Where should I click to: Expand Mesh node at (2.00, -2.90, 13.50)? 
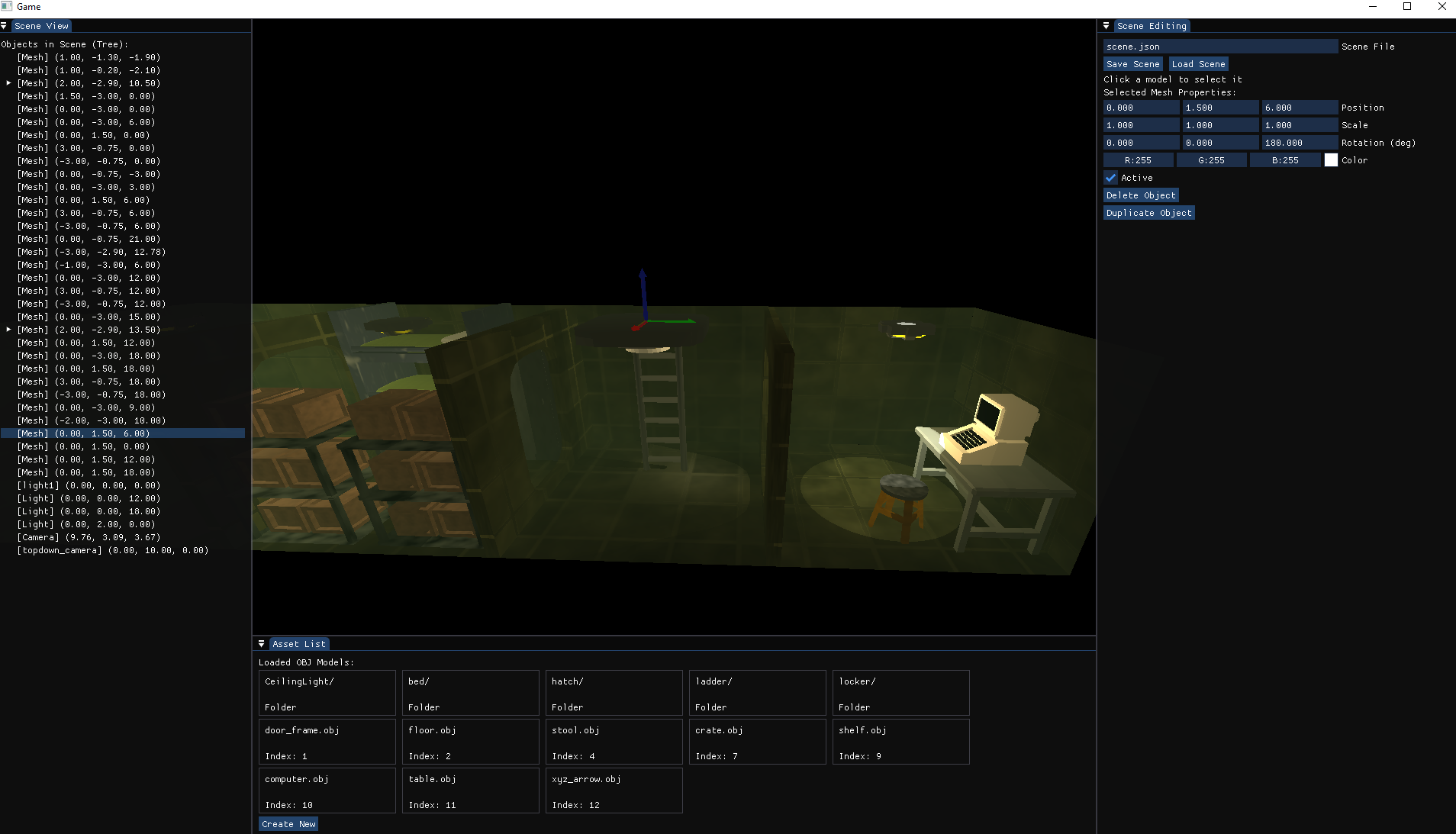pyautogui.click(x=8, y=330)
